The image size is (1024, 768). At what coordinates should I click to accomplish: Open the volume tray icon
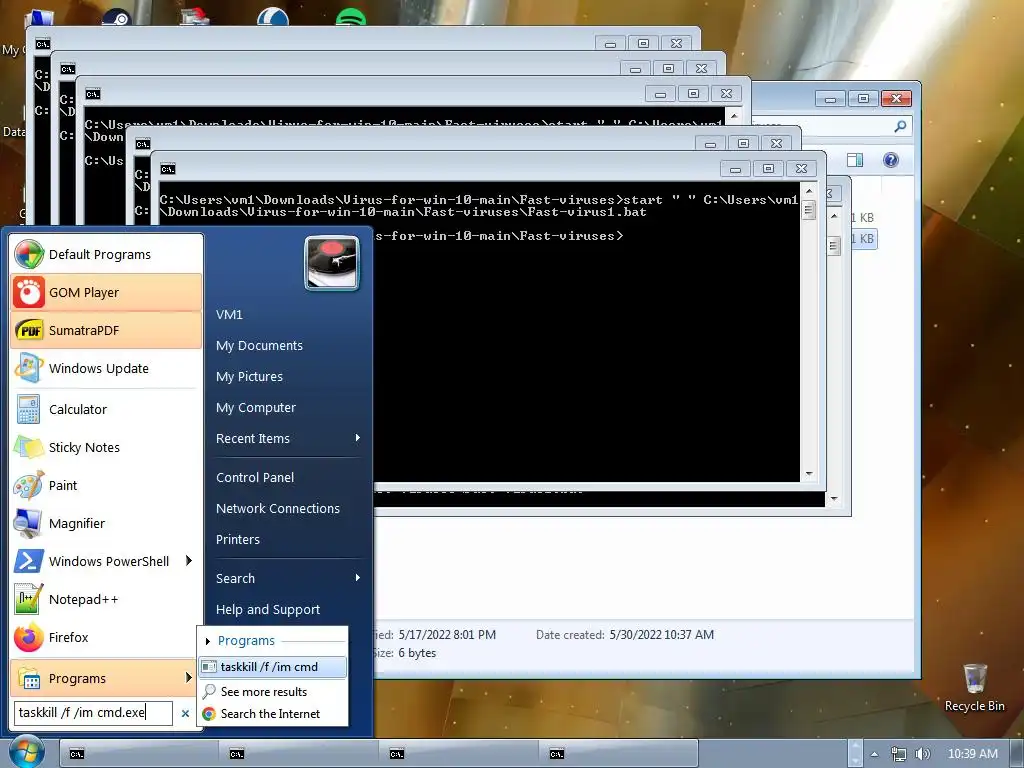click(922, 754)
